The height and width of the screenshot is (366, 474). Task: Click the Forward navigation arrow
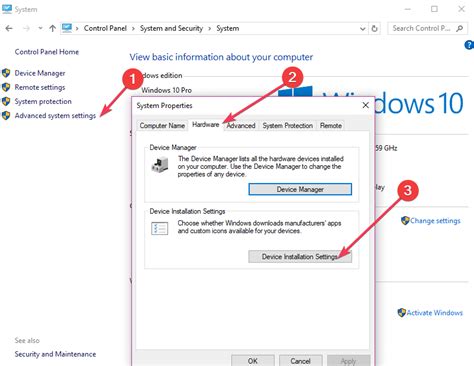click(26, 28)
